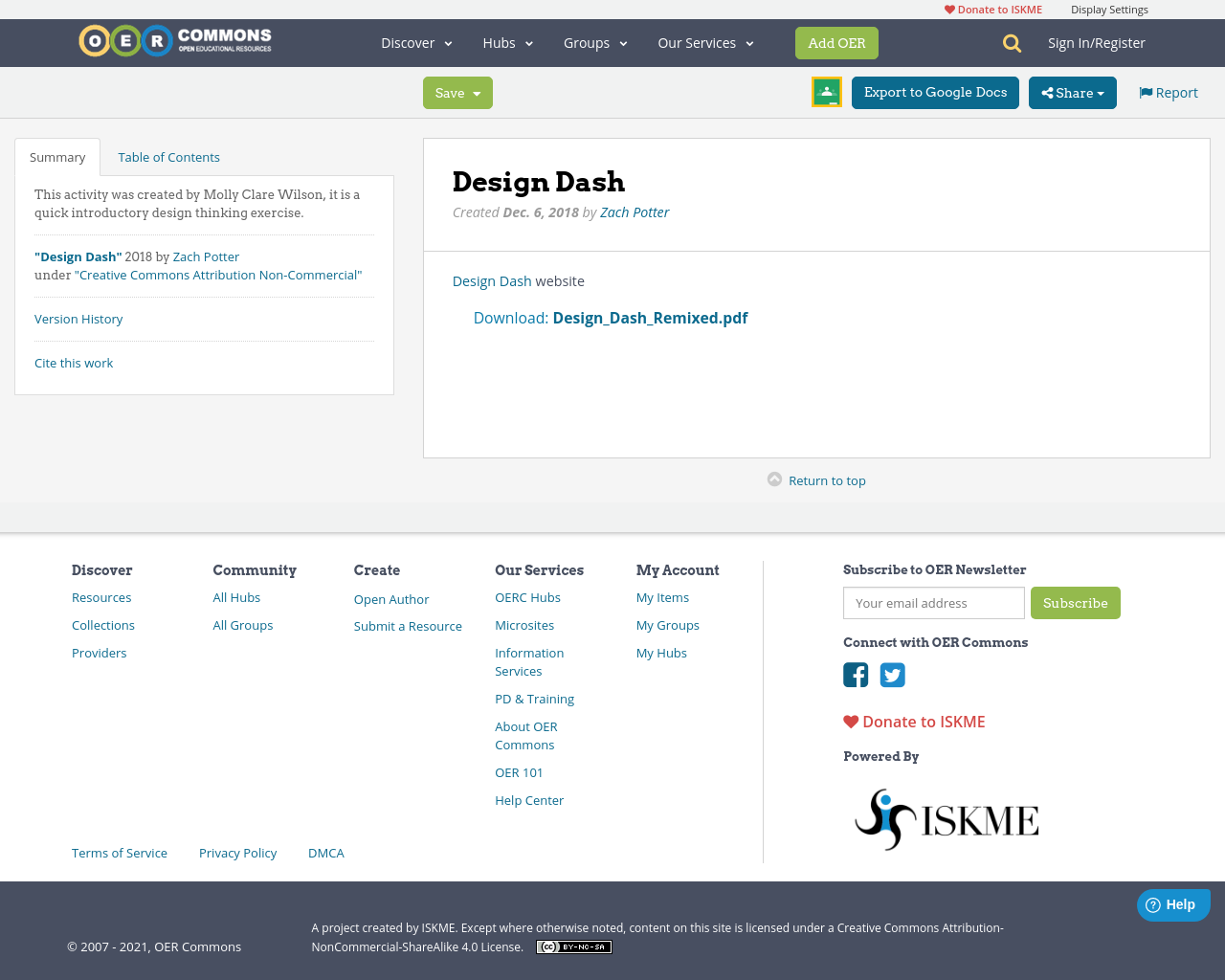The width and height of the screenshot is (1225, 980).
Task: Open the Twitter page icon
Action: click(893, 675)
